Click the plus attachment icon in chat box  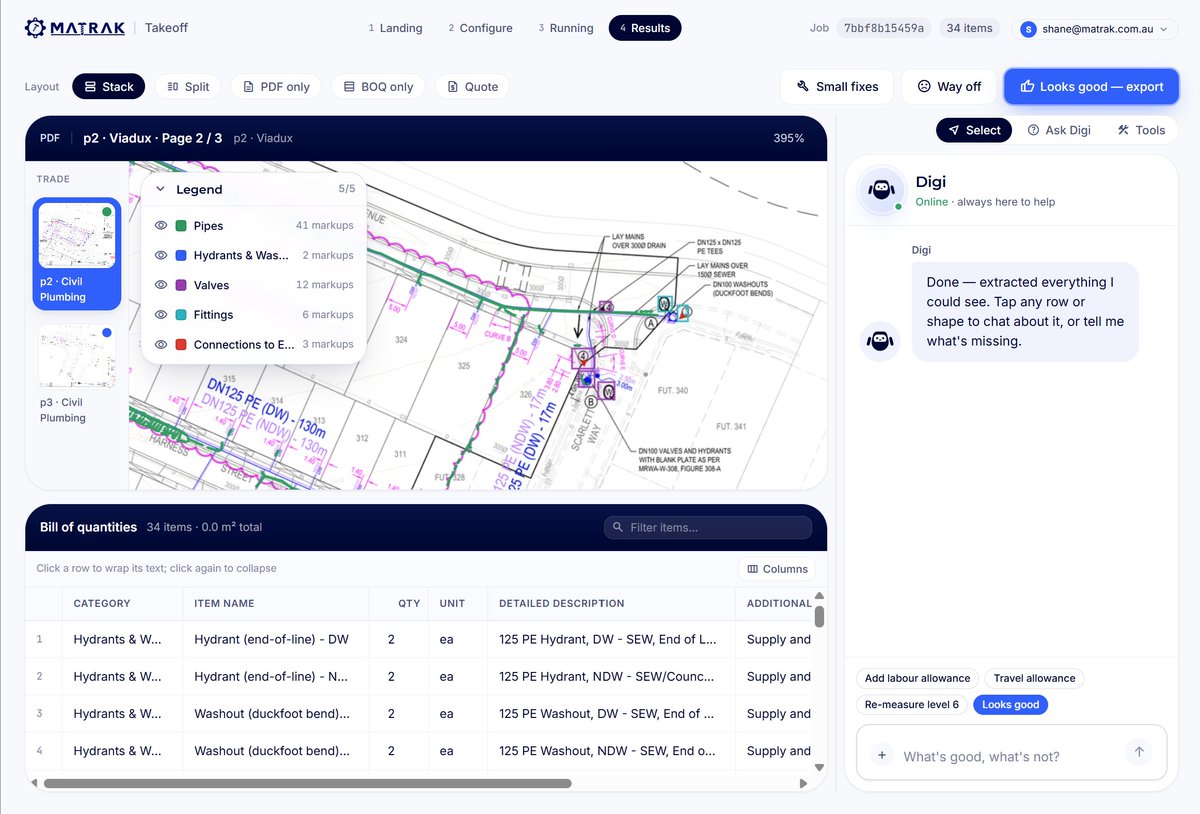tap(882, 756)
